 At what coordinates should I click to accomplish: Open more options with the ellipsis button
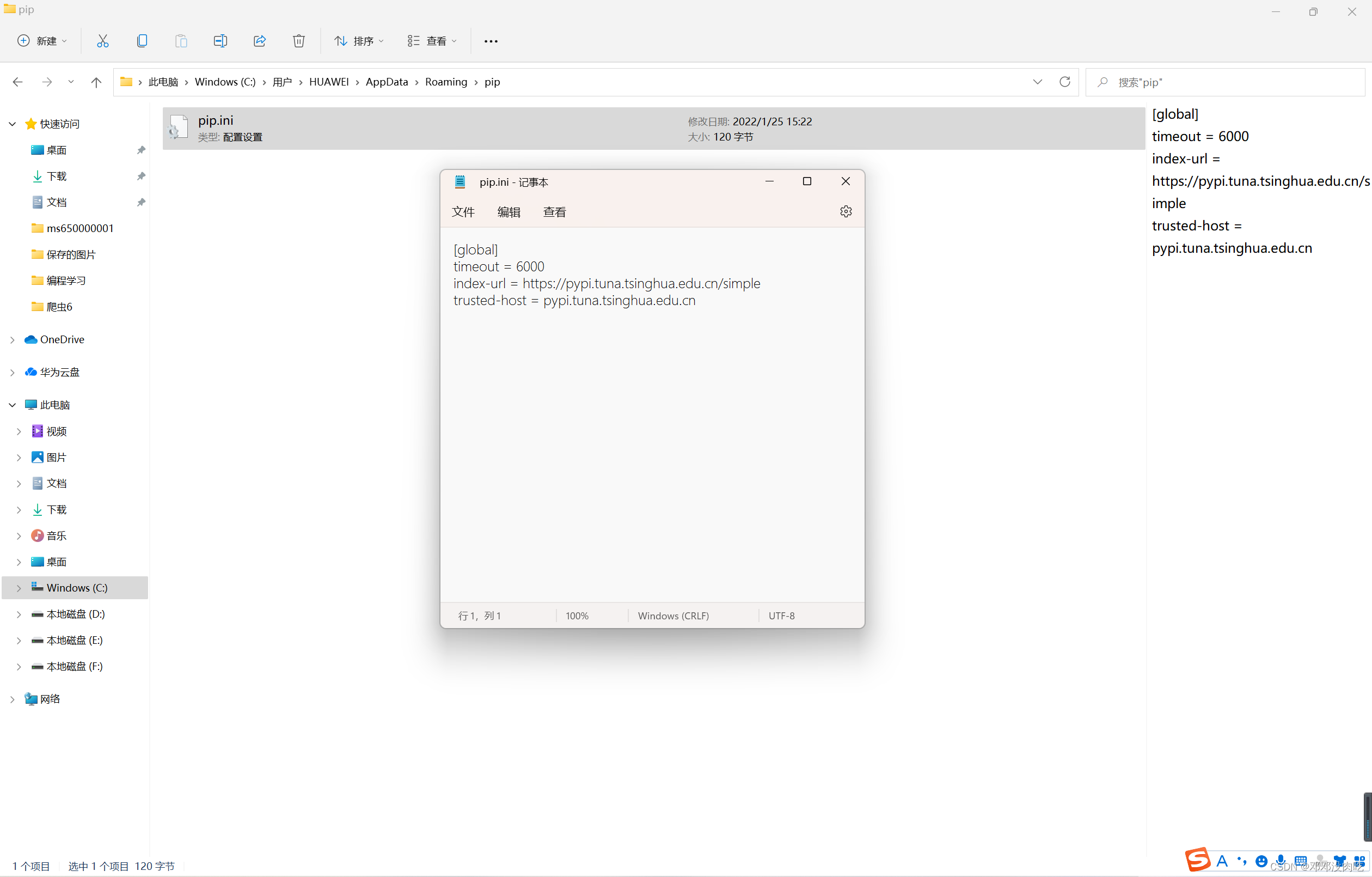(491, 40)
